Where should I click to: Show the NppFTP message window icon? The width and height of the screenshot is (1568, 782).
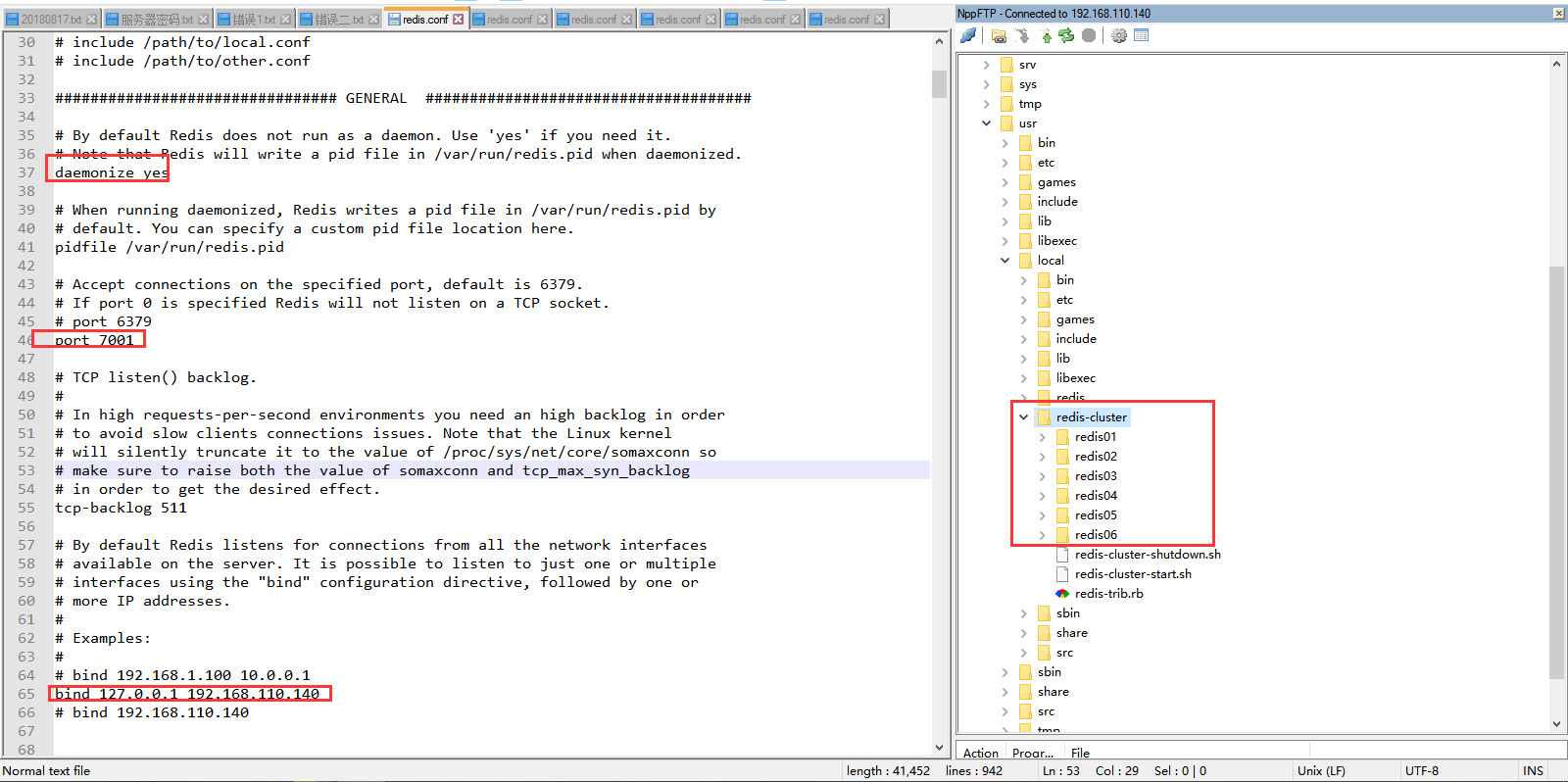(x=1141, y=35)
